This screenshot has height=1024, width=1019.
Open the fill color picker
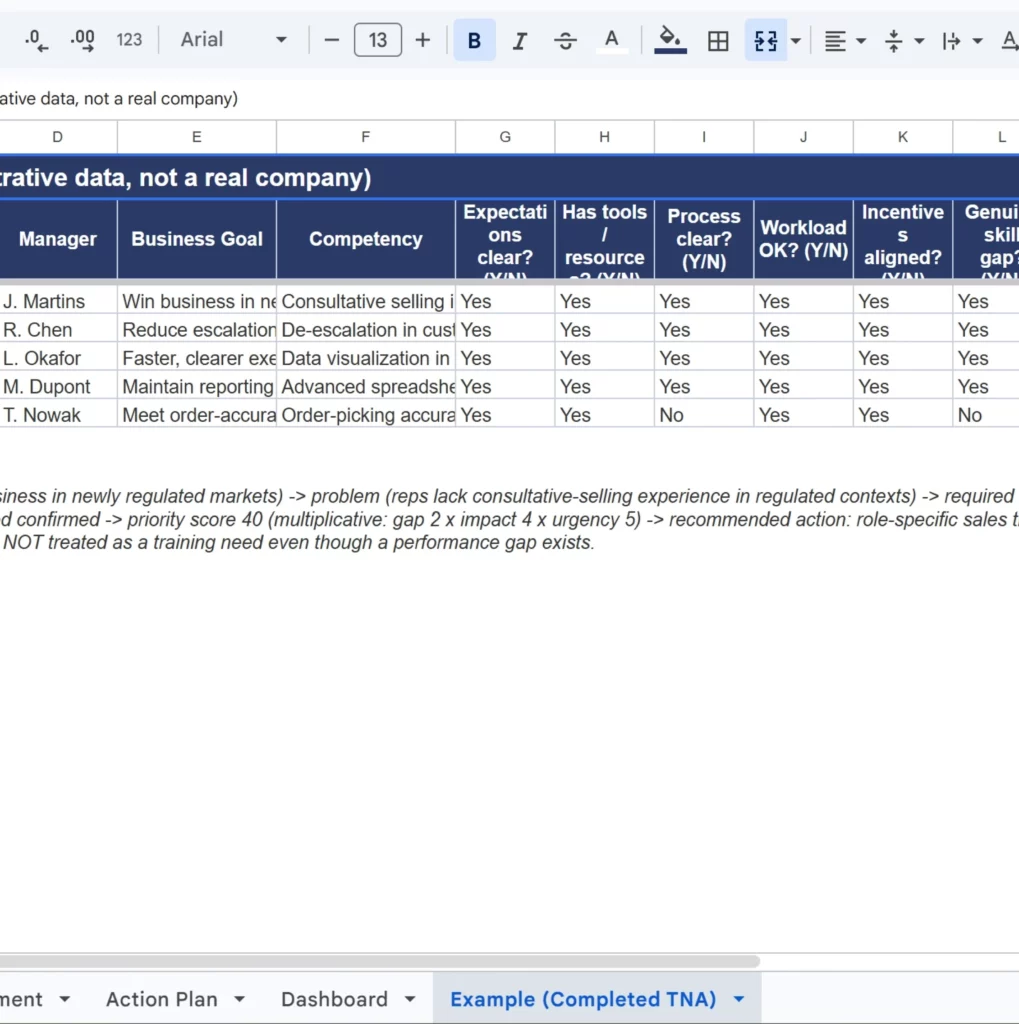tap(670, 40)
